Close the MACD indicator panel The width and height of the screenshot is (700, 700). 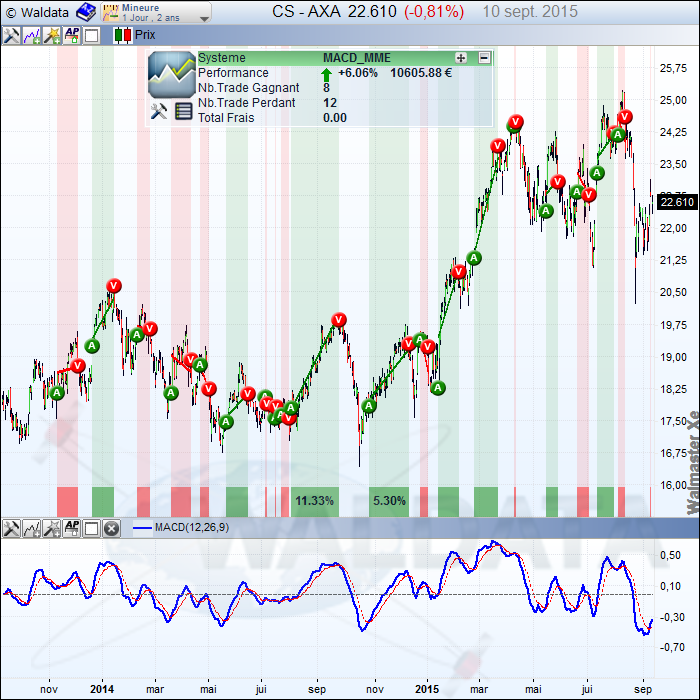point(112,529)
